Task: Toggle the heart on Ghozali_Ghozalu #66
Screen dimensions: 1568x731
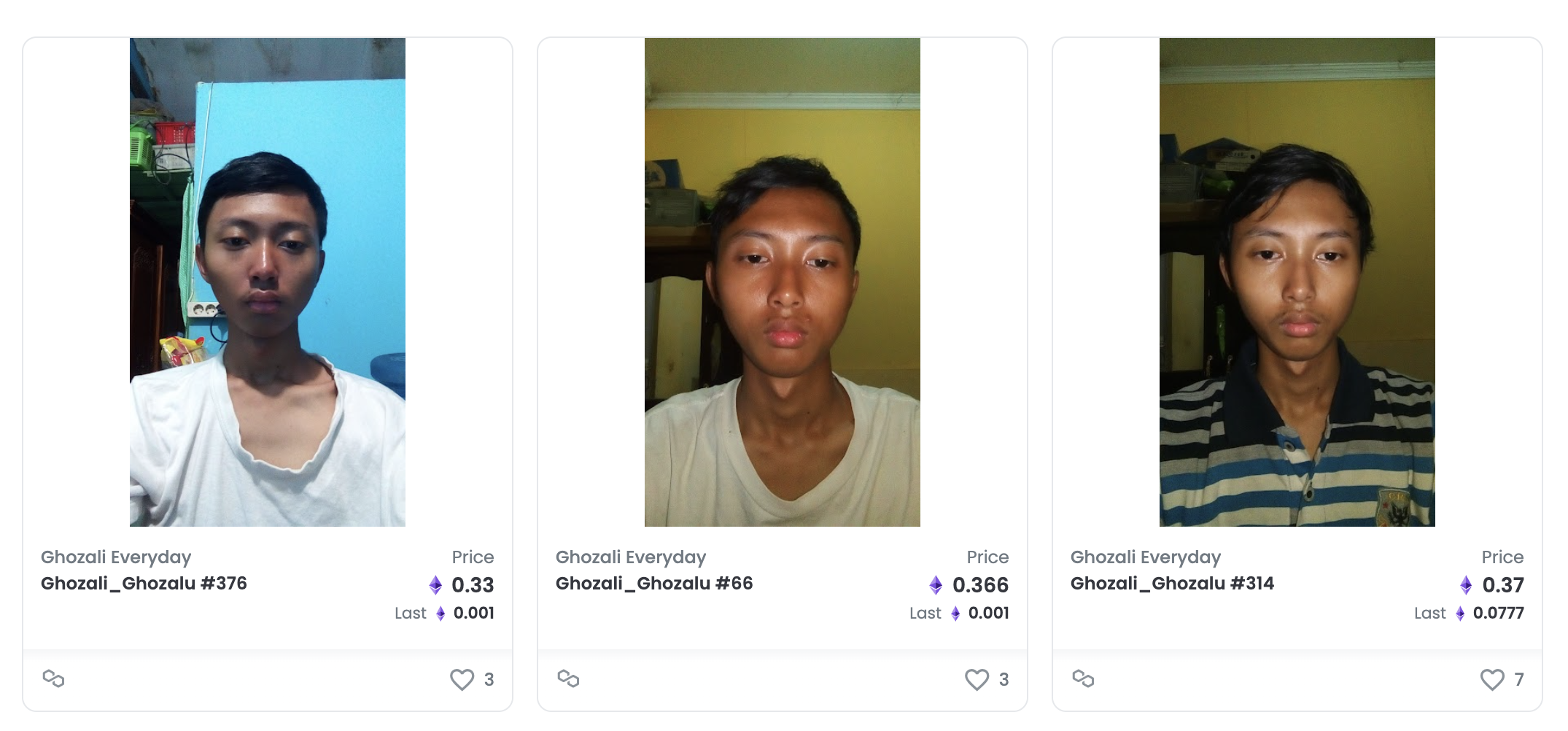Action: tap(977, 679)
